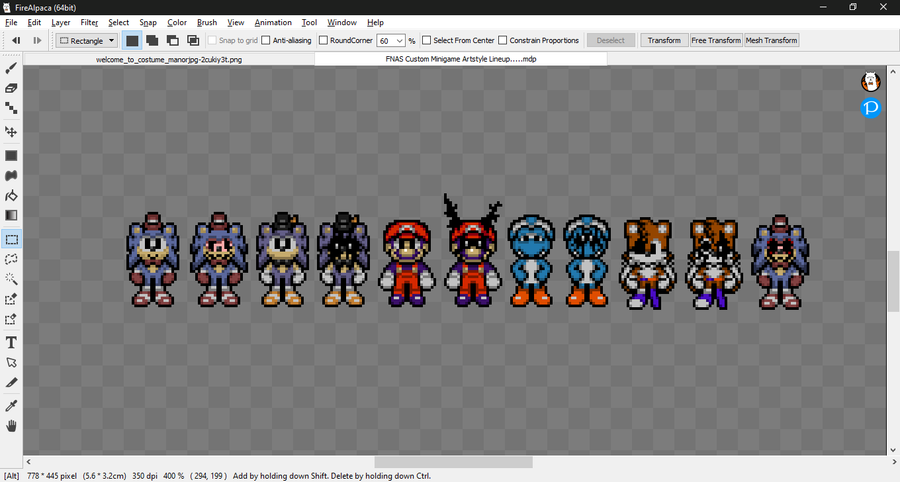Open the Select menu

pos(119,22)
